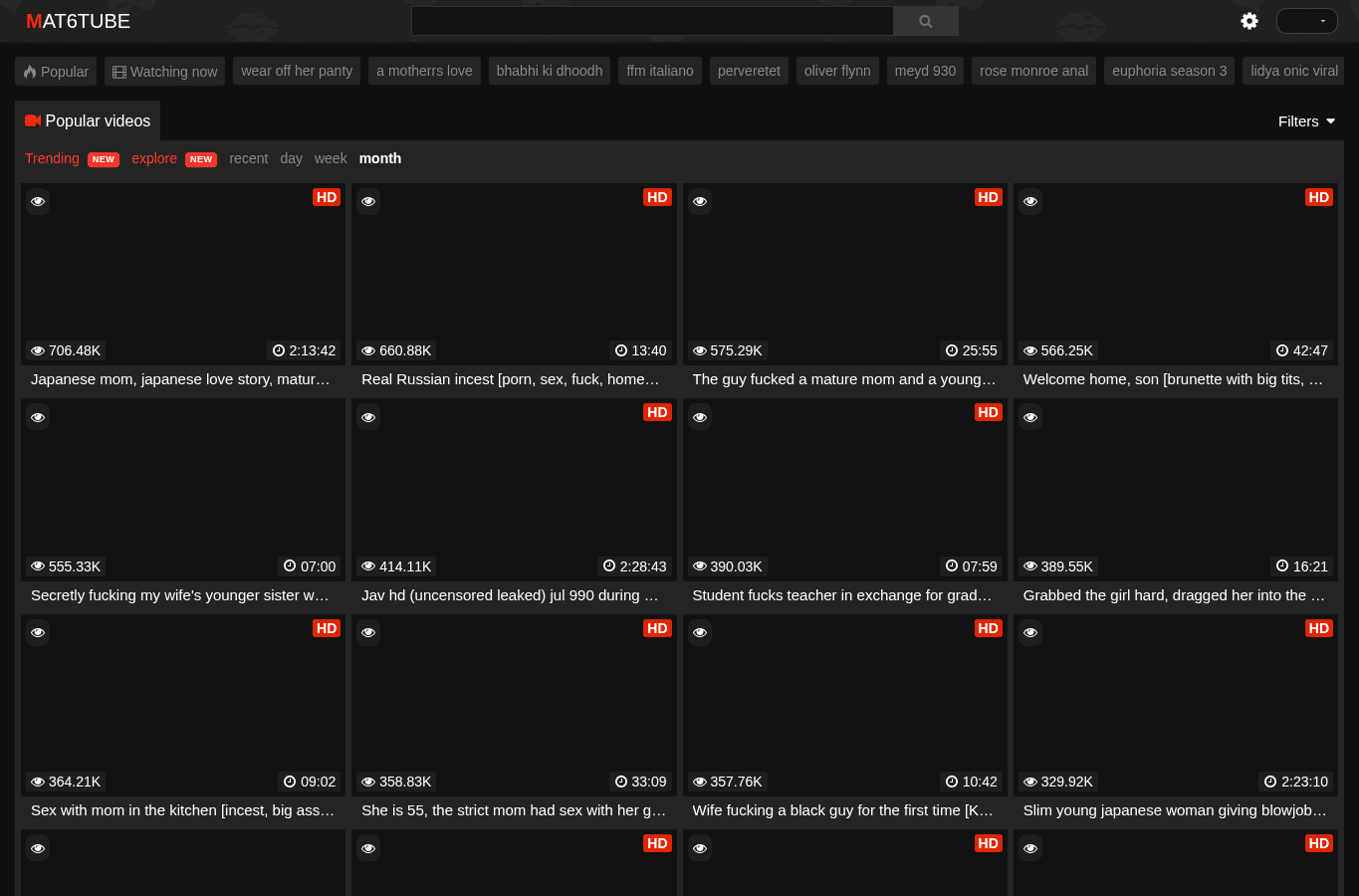Open the Watching now tag

click(164, 72)
